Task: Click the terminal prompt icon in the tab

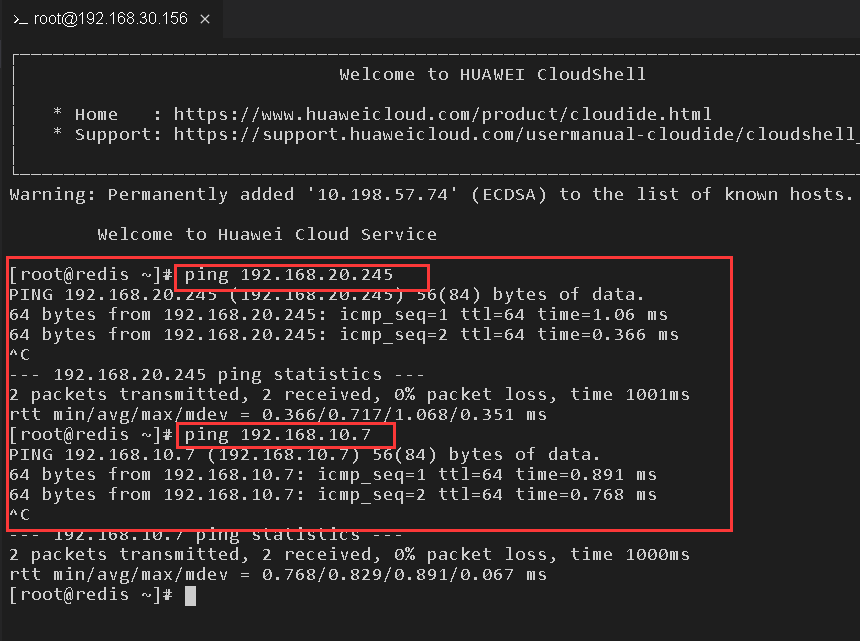Action: click(x=20, y=19)
